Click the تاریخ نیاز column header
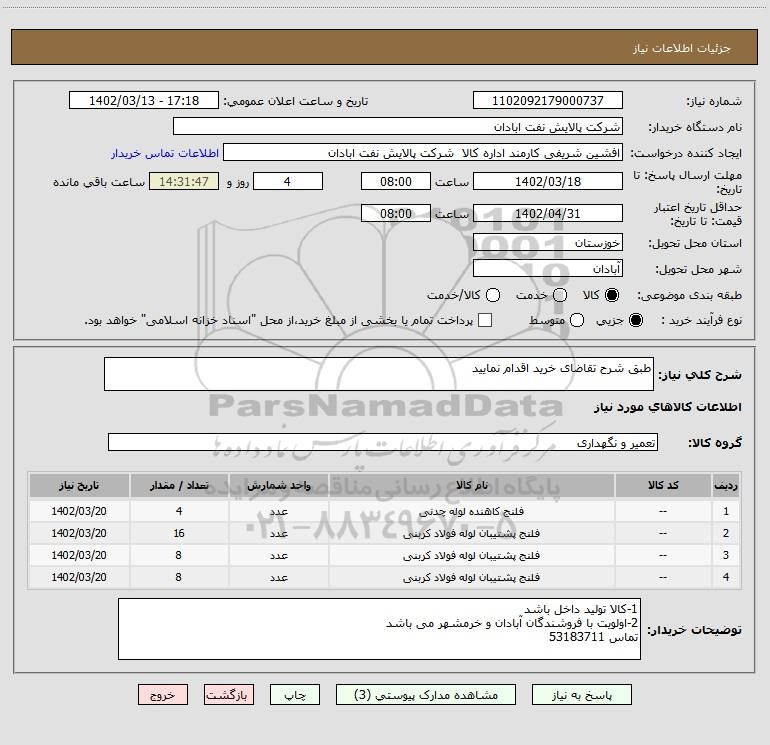Viewport: 770px width, 745px height. (79, 485)
